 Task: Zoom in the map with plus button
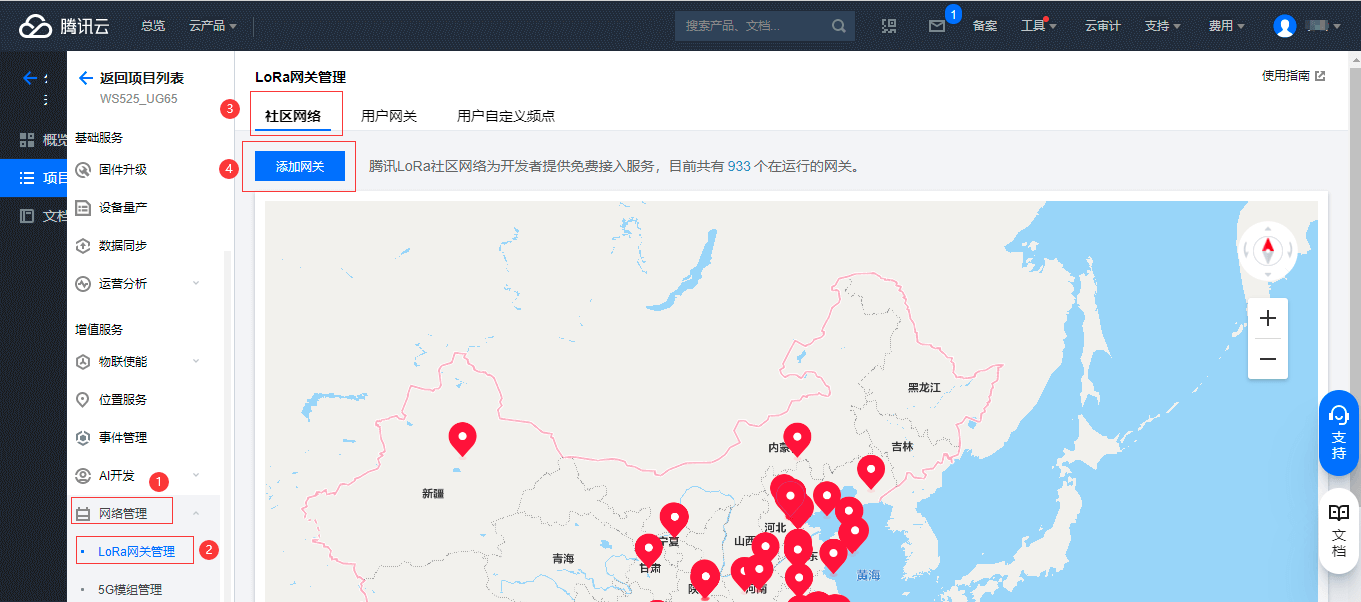coord(1268,319)
